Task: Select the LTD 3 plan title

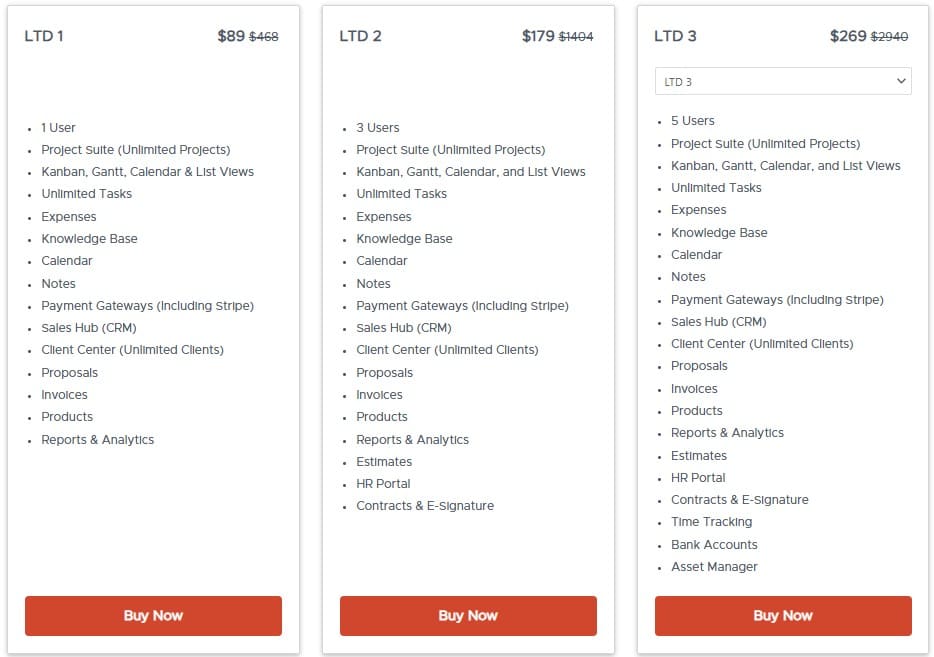Action: coord(675,35)
